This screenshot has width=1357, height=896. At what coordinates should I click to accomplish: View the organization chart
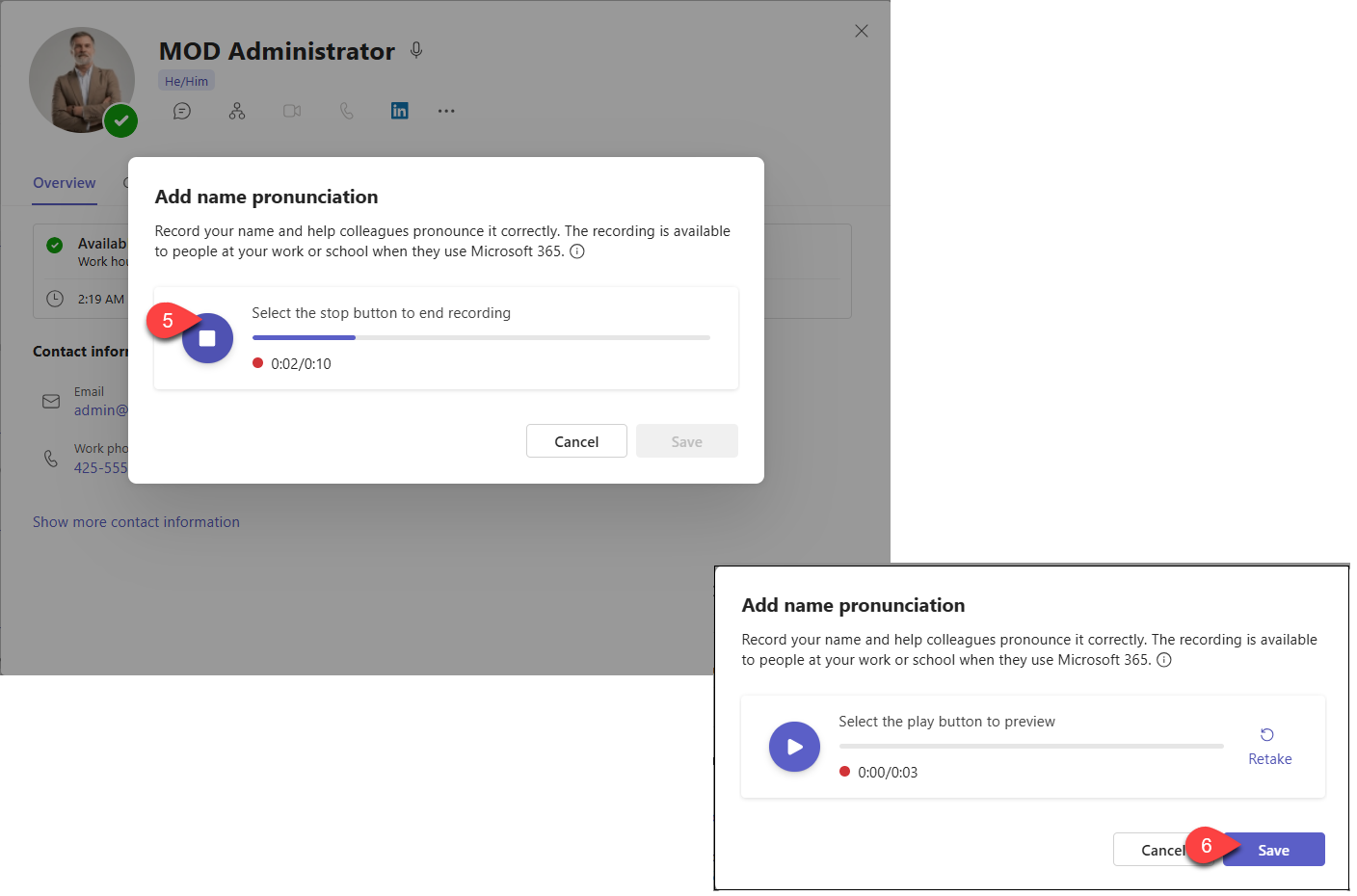point(237,110)
